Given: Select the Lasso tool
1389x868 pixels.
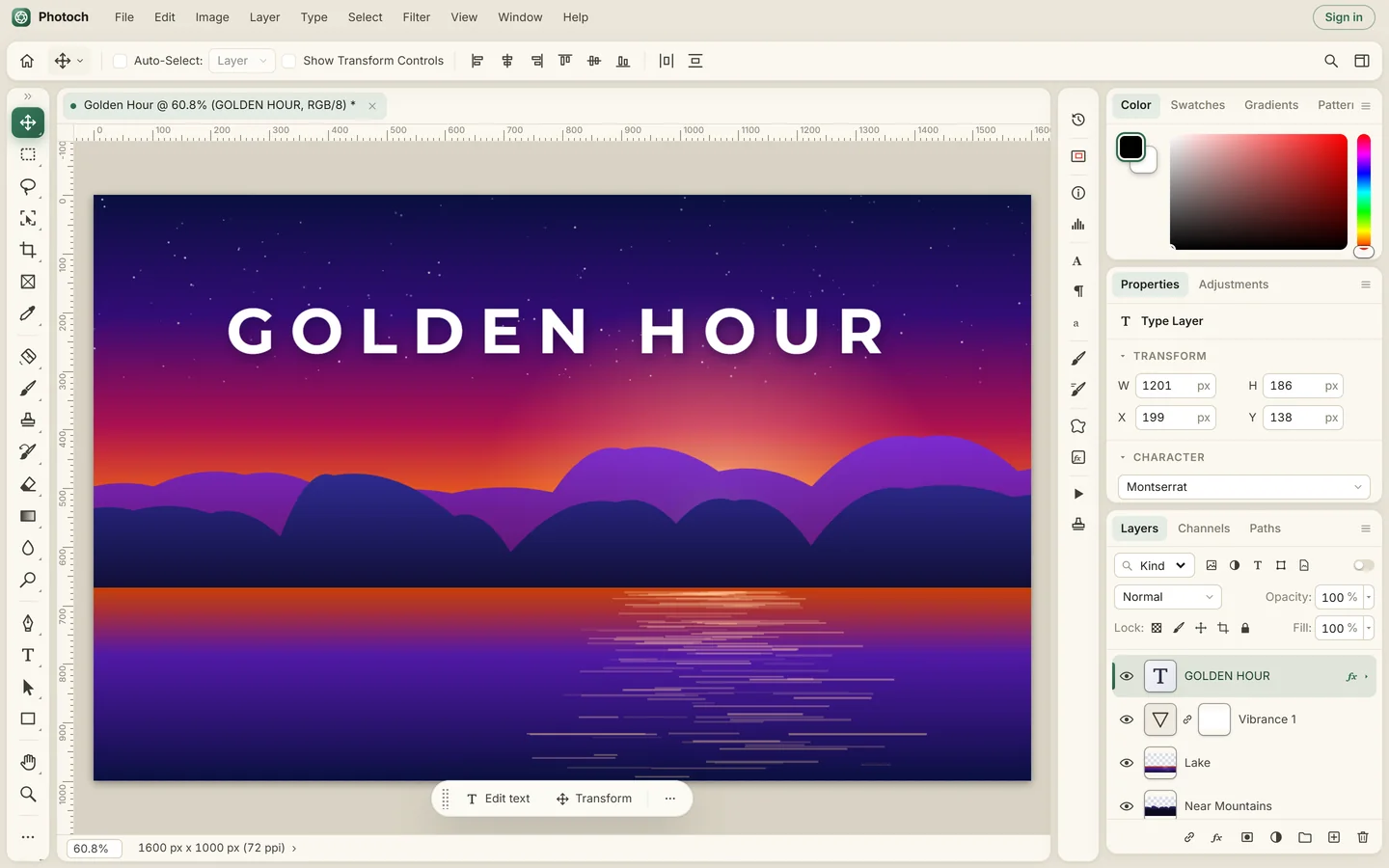Looking at the screenshot, I should click(x=28, y=186).
